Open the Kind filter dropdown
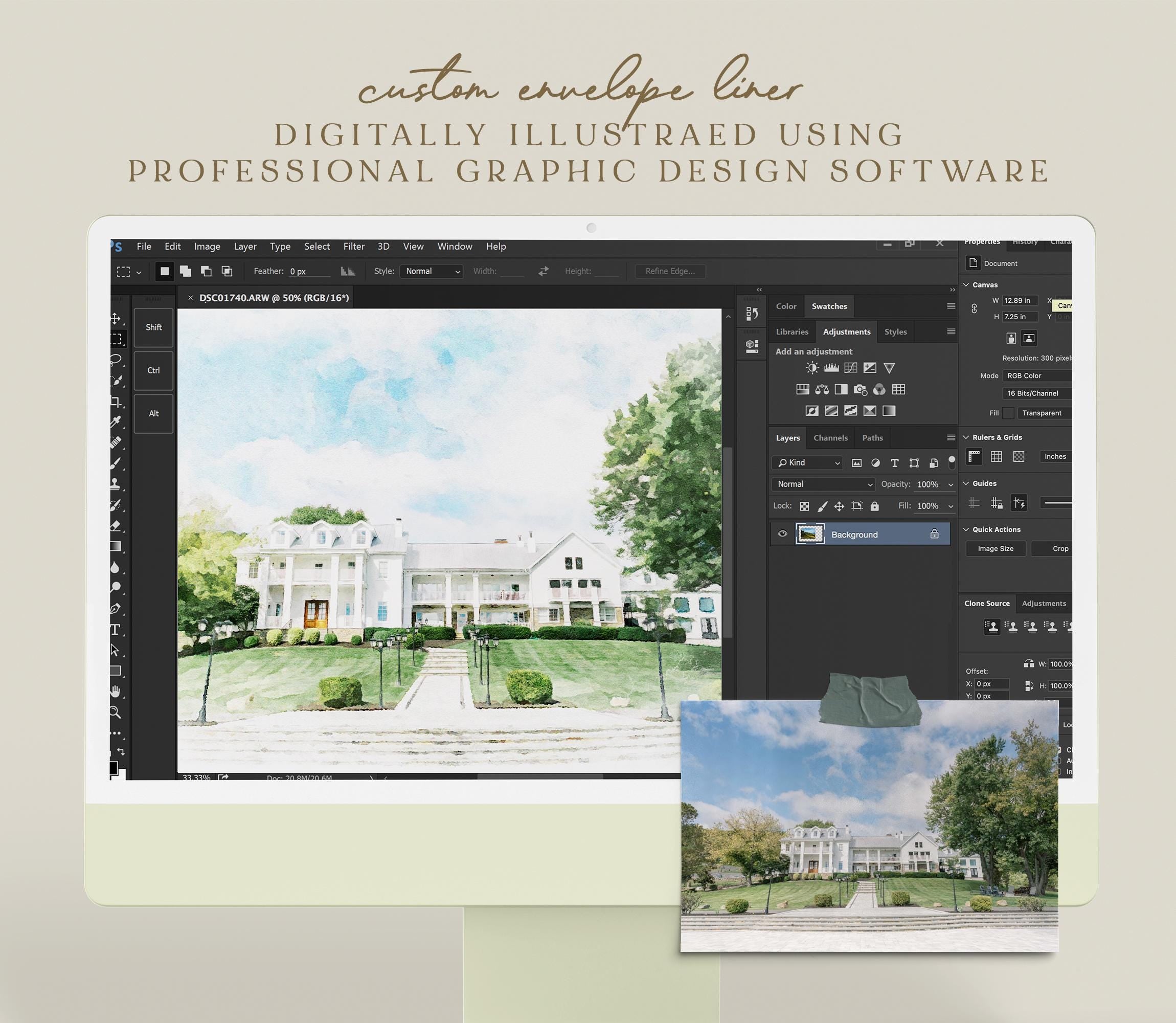 point(807,462)
